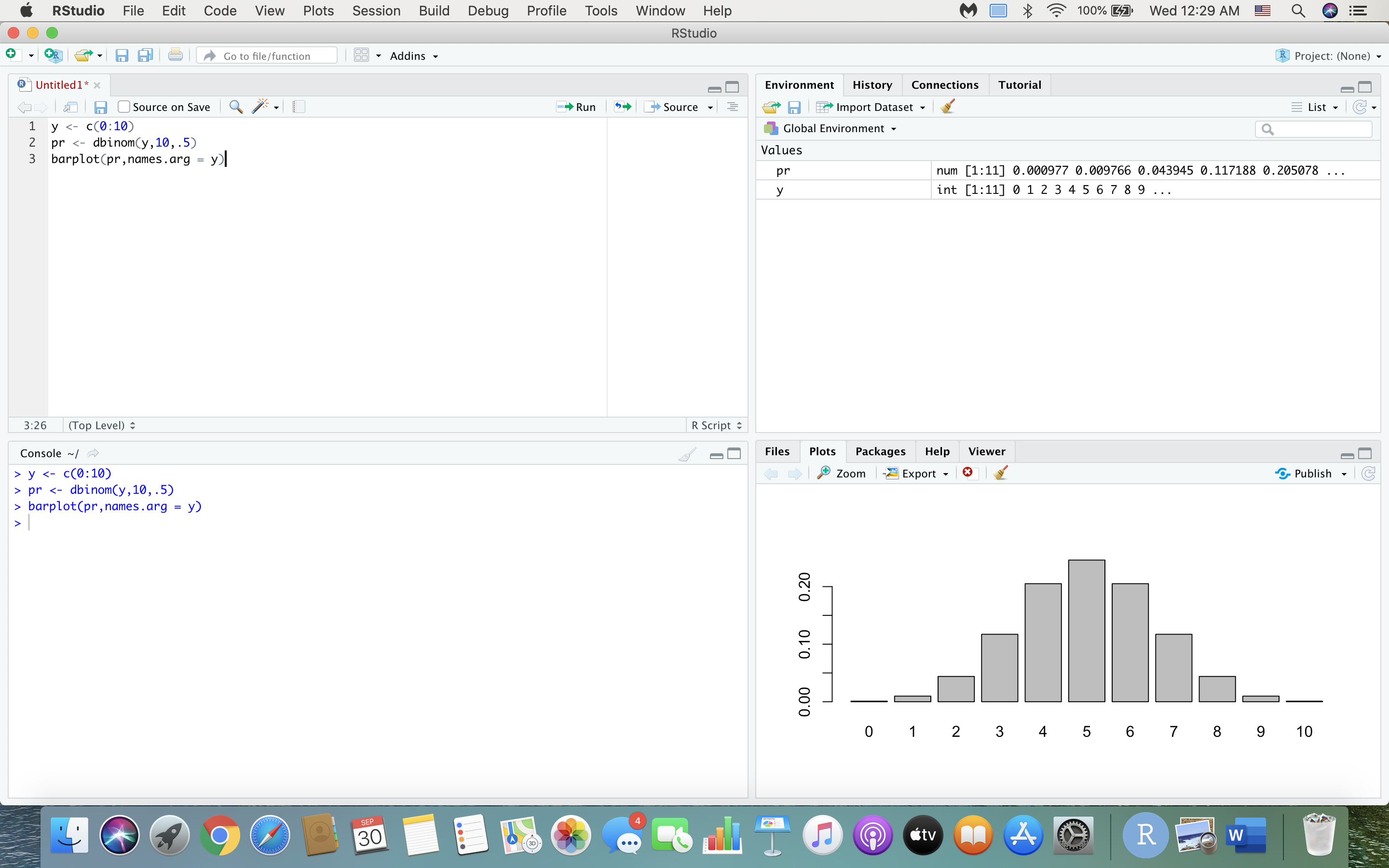Click the compile report notebook icon
This screenshot has height=868, width=1389.
click(x=299, y=107)
